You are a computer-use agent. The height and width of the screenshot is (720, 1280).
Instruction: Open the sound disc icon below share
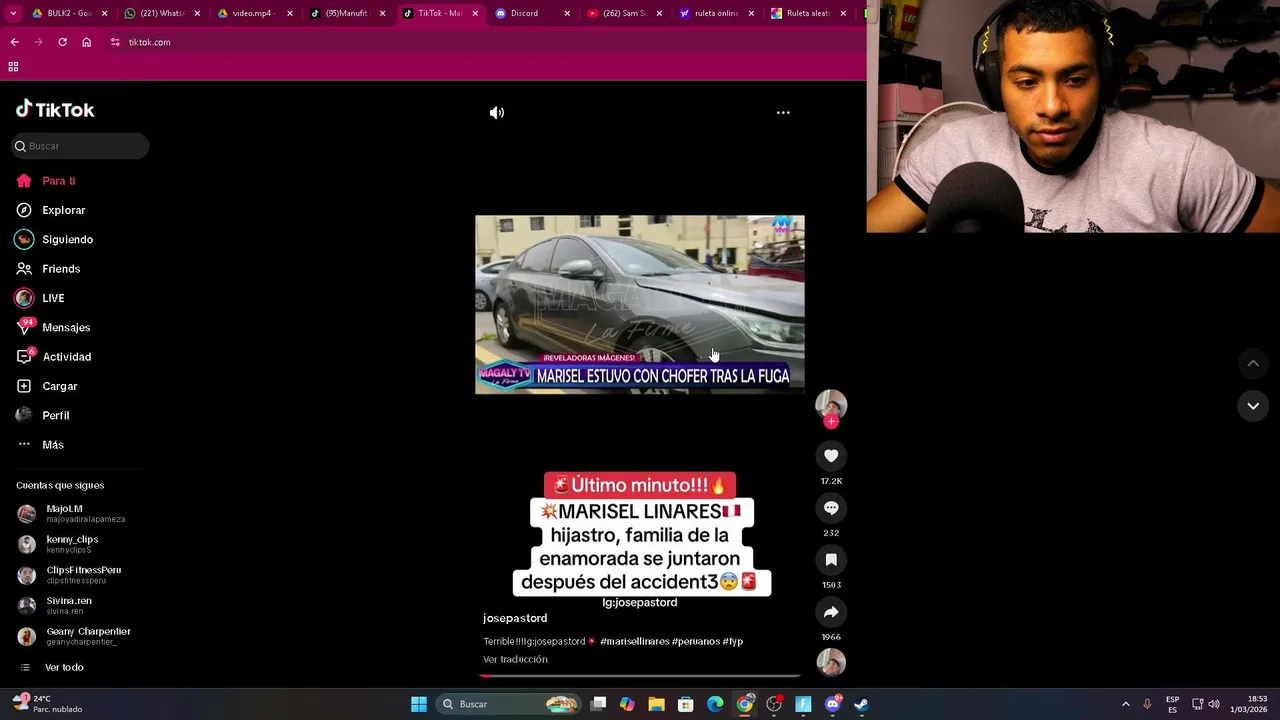tap(831, 662)
